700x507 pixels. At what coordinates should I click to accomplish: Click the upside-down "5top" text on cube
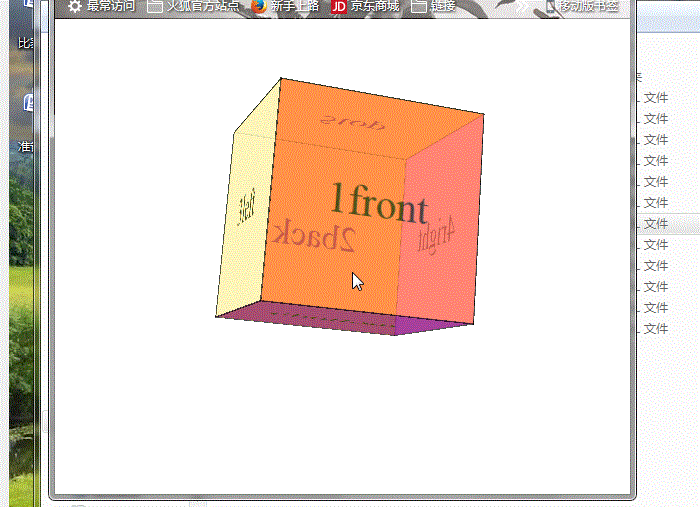point(352,123)
